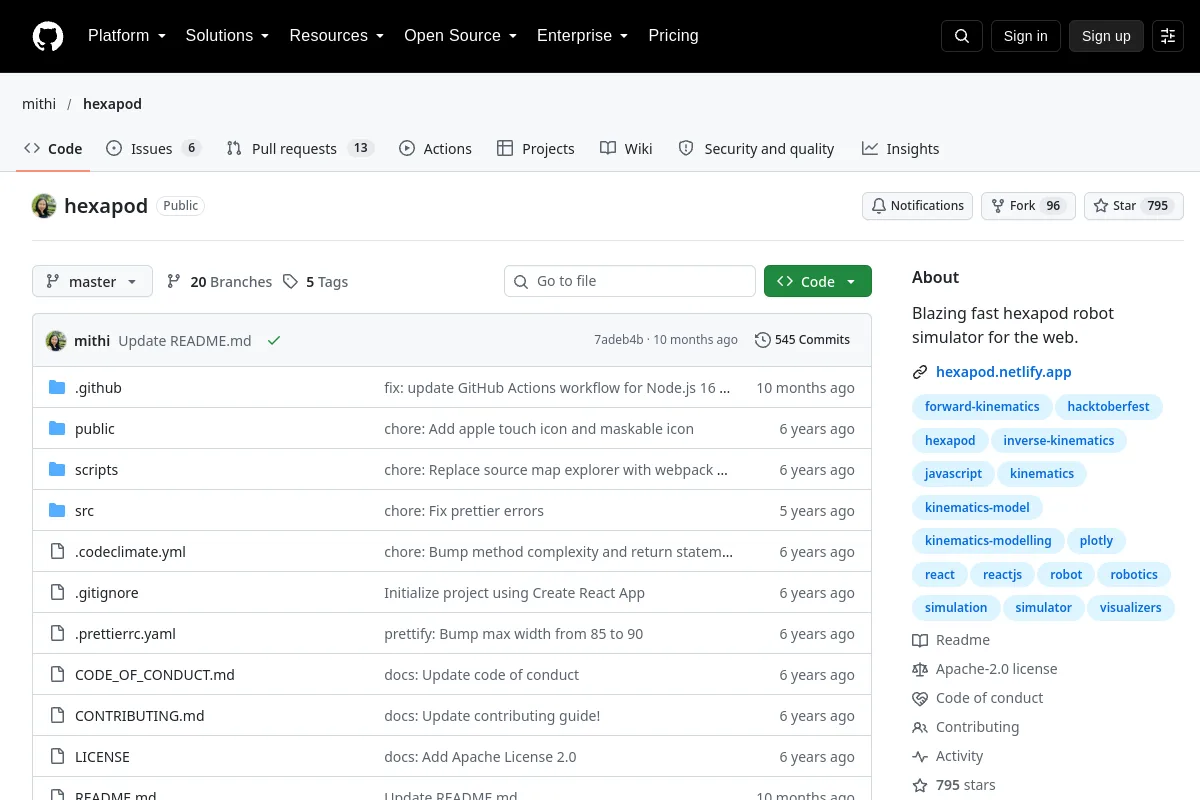Click mithi's avatar beside repository name
This screenshot has width=1200, height=800.
(44, 206)
